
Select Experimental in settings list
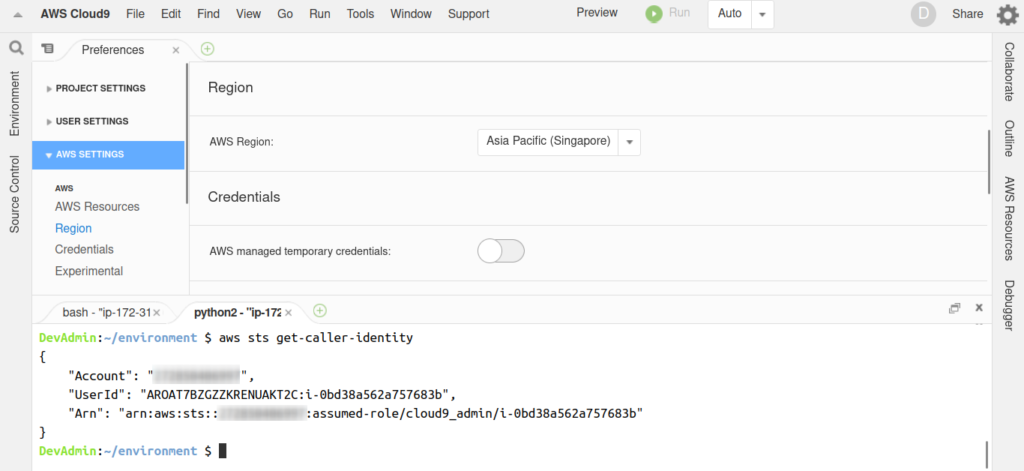tap(89, 271)
